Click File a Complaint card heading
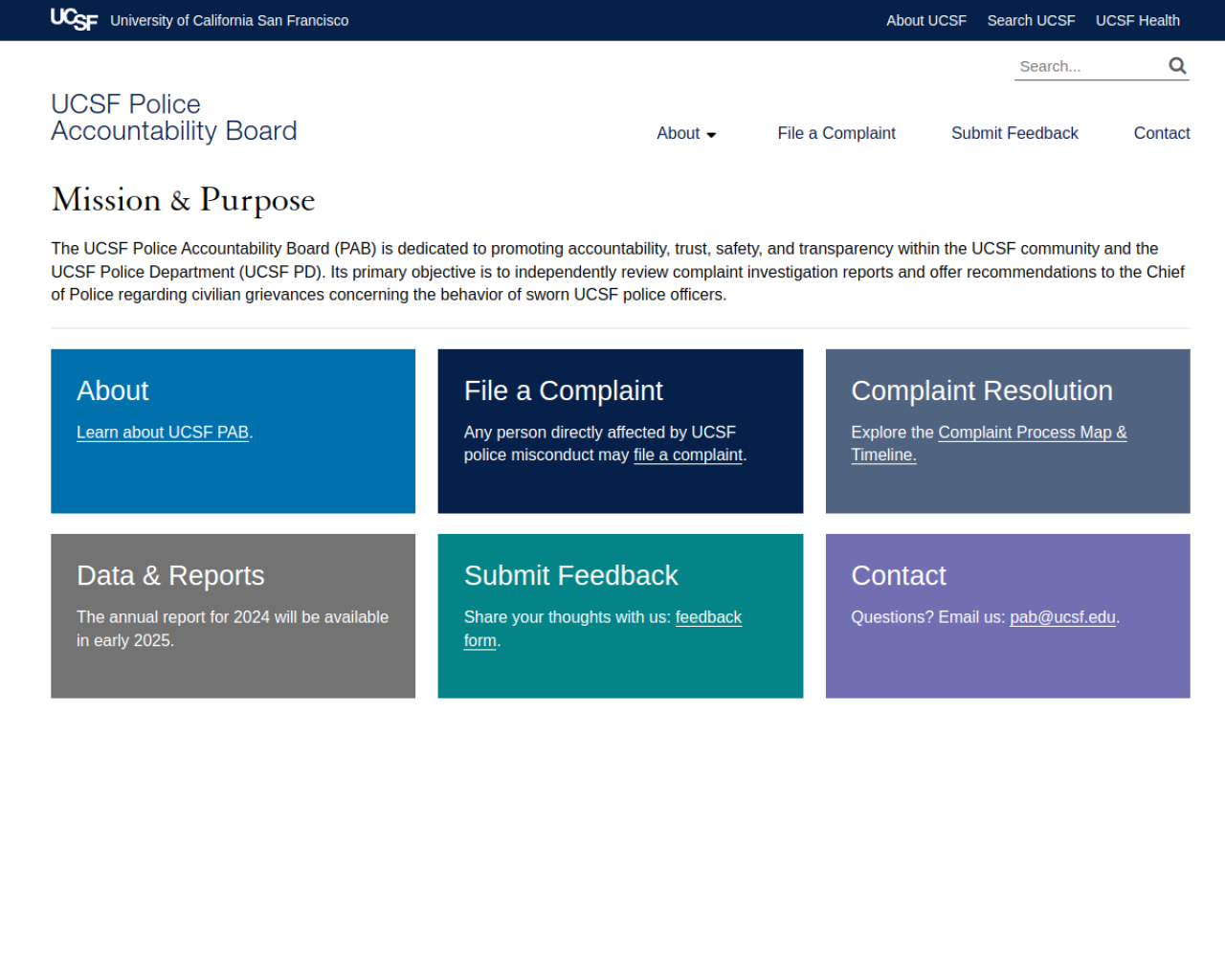 pos(563,390)
